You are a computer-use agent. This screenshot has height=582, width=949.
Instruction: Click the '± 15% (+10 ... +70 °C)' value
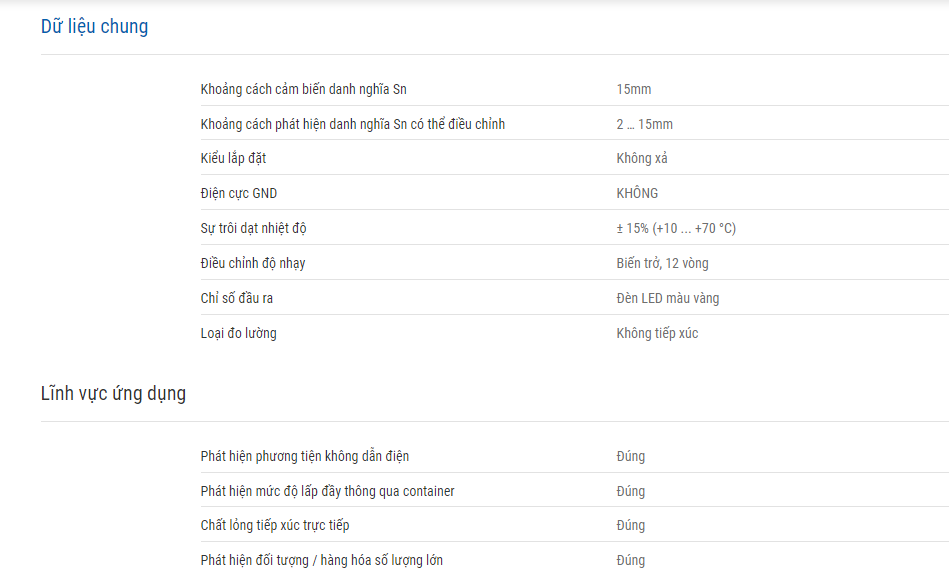click(676, 229)
